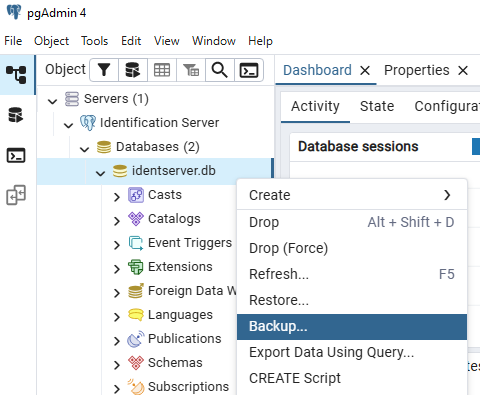
Task: Open Query Tool workspace sidebar icon
Action: (x=16, y=115)
